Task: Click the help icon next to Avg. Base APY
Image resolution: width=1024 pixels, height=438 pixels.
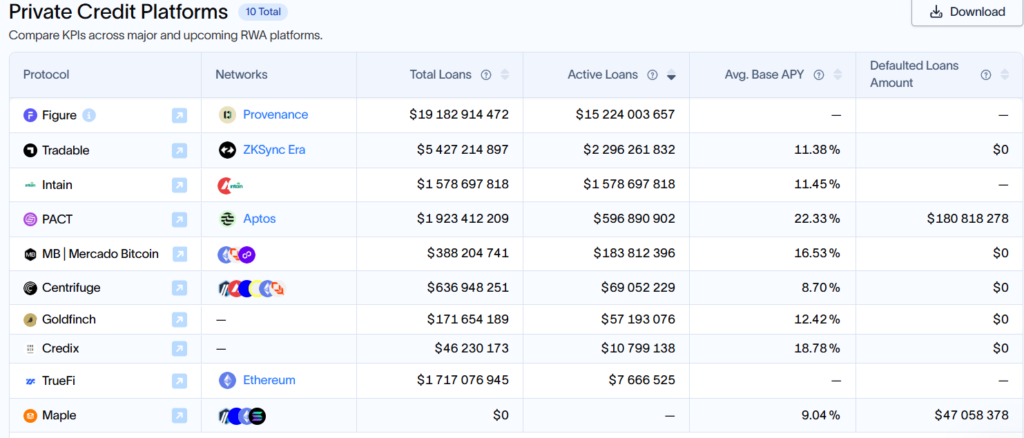Action: [818, 75]
